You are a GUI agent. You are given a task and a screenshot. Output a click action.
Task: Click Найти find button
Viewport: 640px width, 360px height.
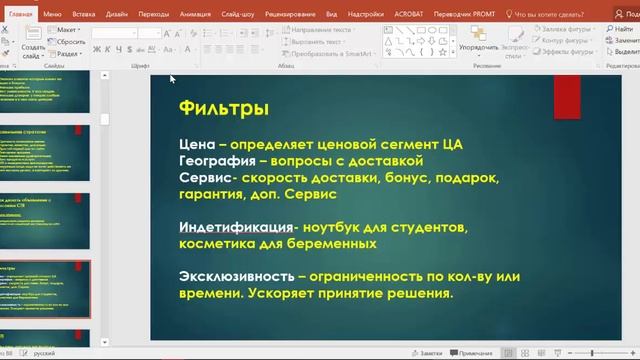620,29
